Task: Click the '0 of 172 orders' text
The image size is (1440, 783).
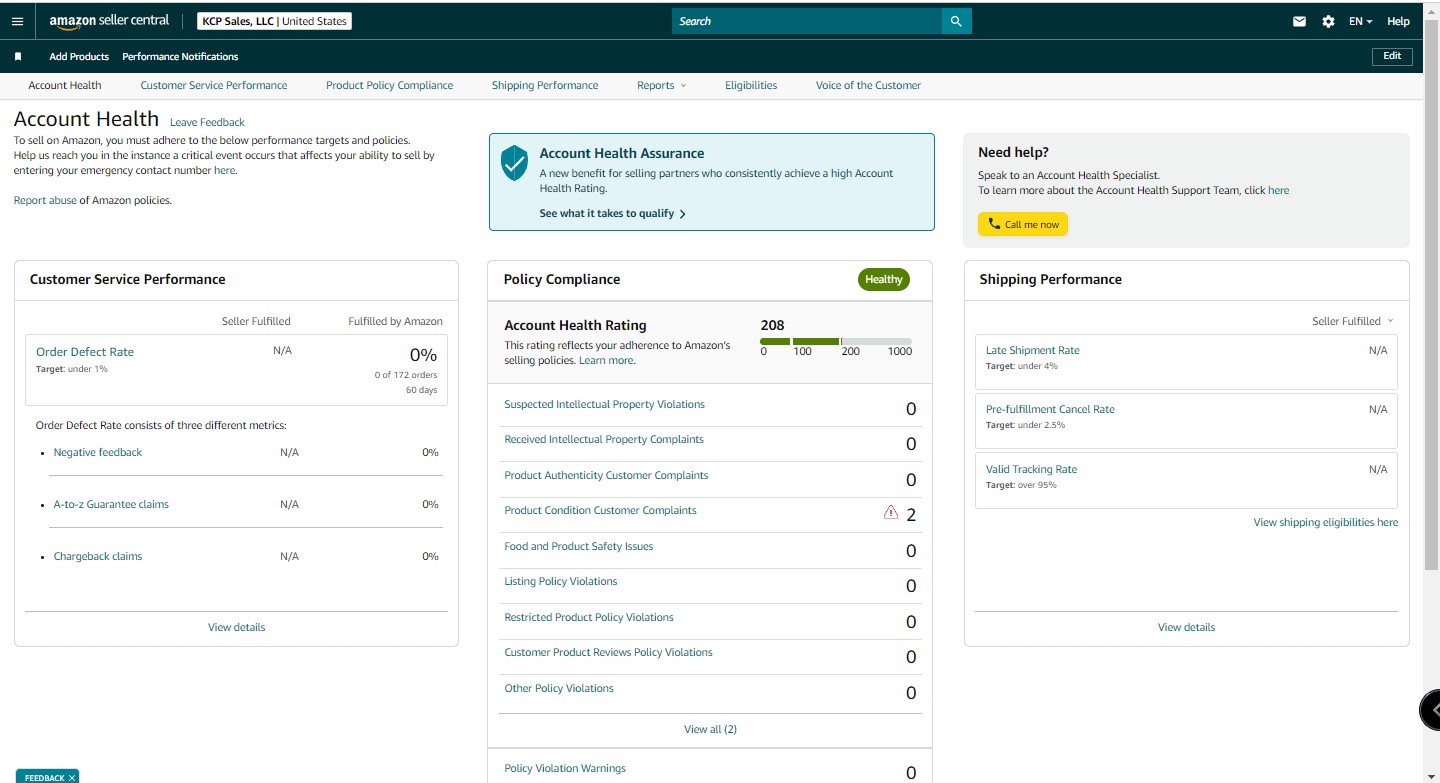Action: coord(406,375)
